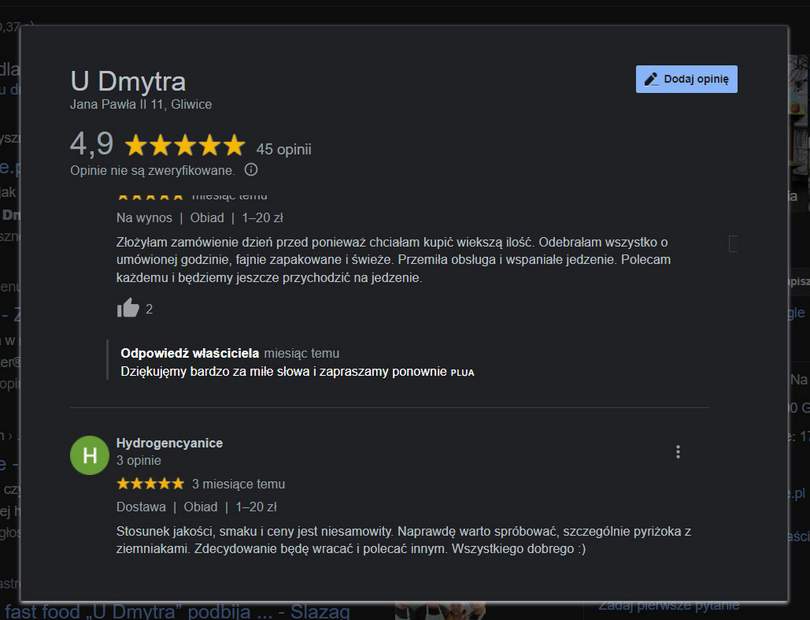The width and height of the screenshot is (810, 620).
Task: Click the review text beginning Stosunek jakości
Action: click(403, 540)
